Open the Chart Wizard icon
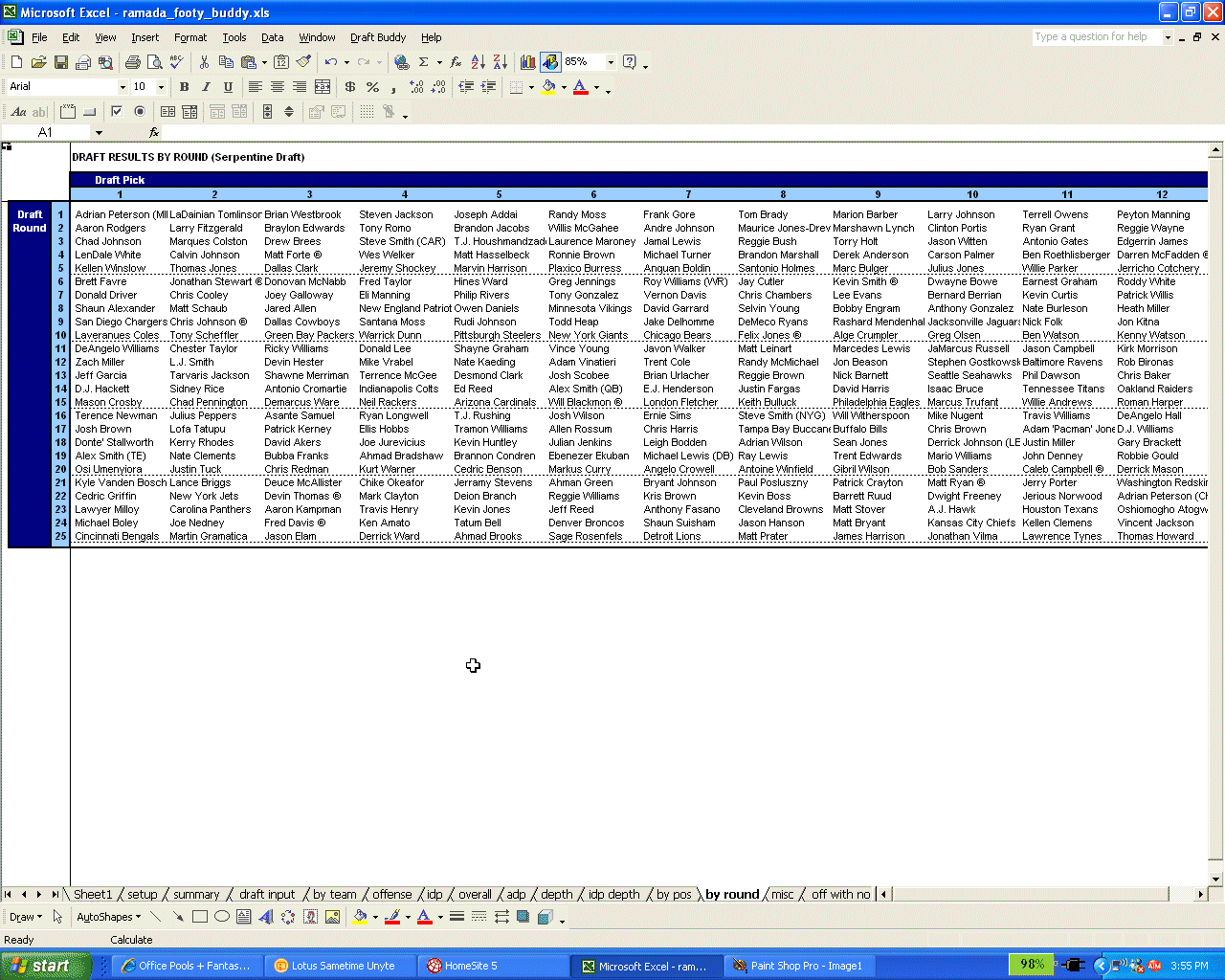Viewport: 1225px width, 980px height. point(528,62)
